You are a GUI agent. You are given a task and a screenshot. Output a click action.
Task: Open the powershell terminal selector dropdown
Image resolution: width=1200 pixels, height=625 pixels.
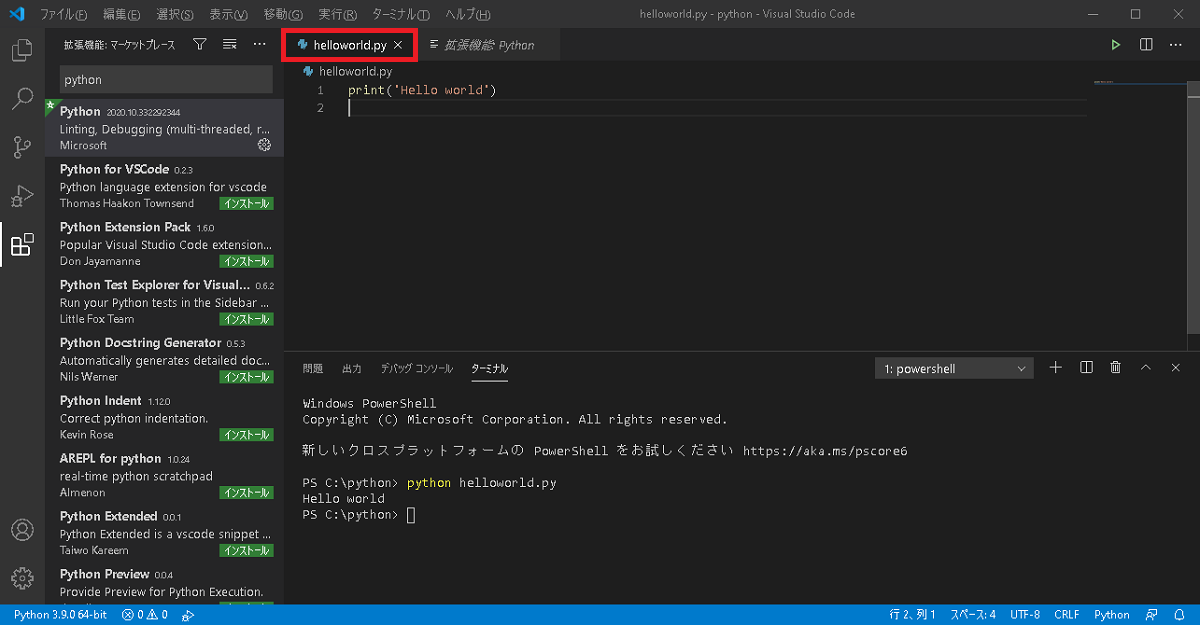coord(954,369)
